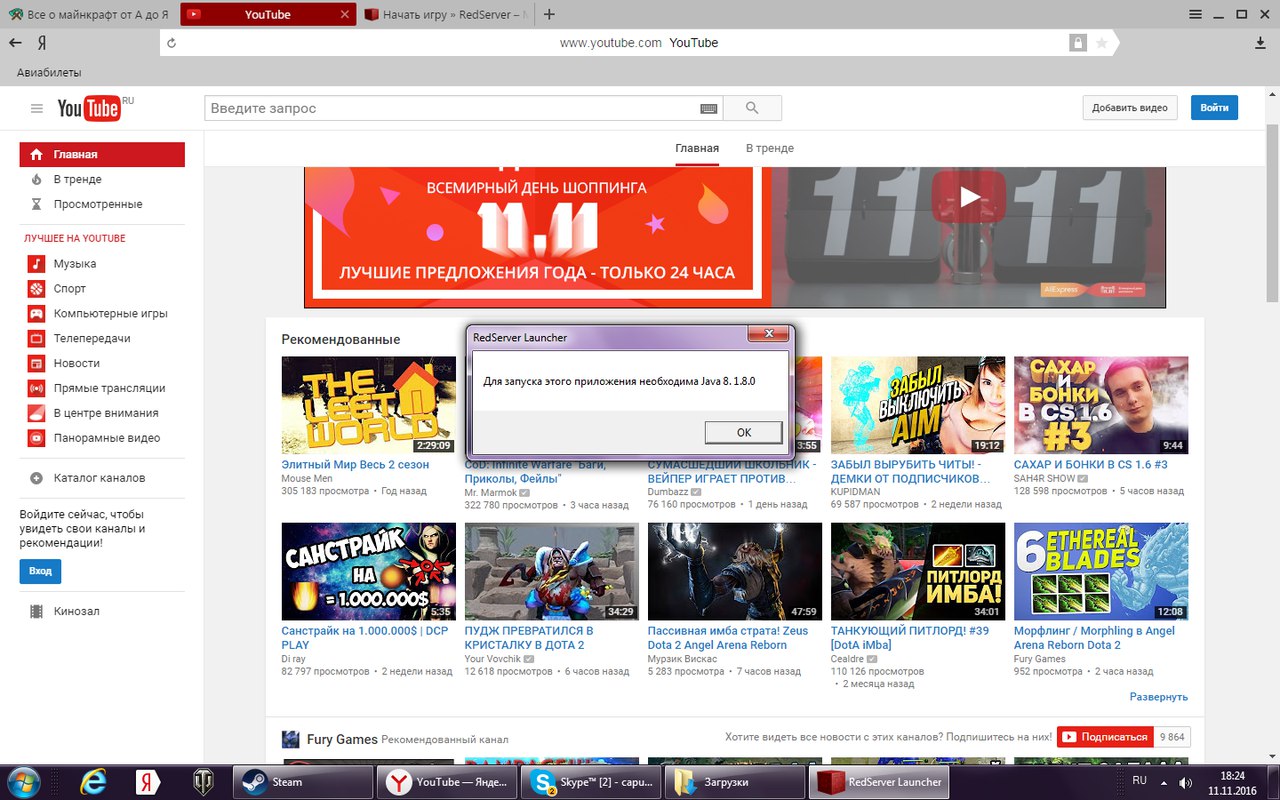Screen dimensions: 1280x800
Task: Switch to Все о майнкрафт browser tab
Action: click(x=90, y=14)
